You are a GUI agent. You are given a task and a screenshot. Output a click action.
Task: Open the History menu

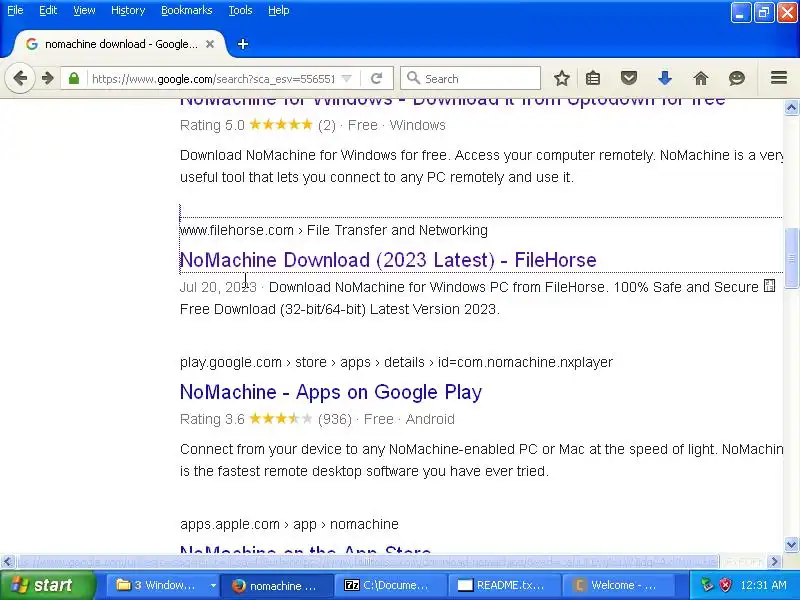point(128,10)
